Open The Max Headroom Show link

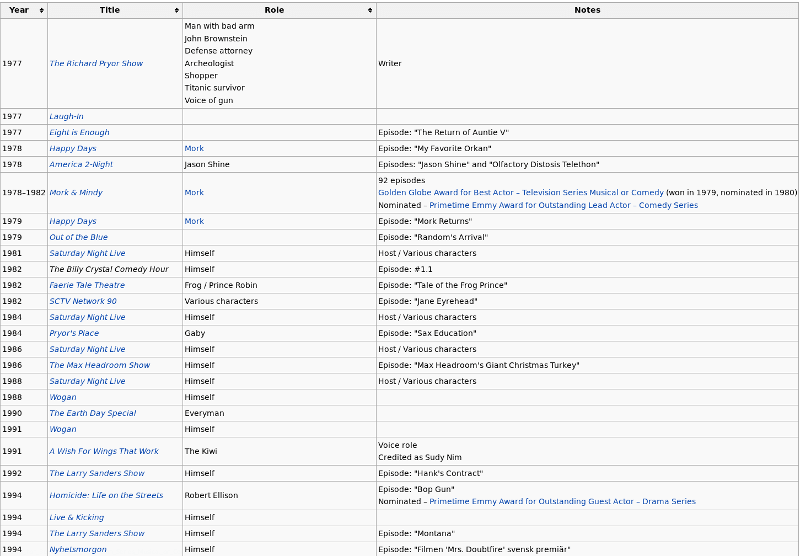[x=99, y=365]
